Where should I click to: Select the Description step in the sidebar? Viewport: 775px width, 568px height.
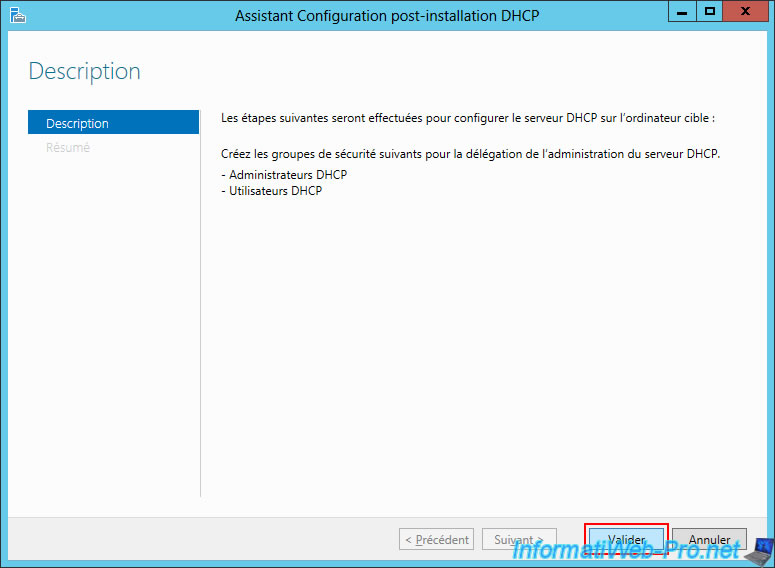click(113, 123)
